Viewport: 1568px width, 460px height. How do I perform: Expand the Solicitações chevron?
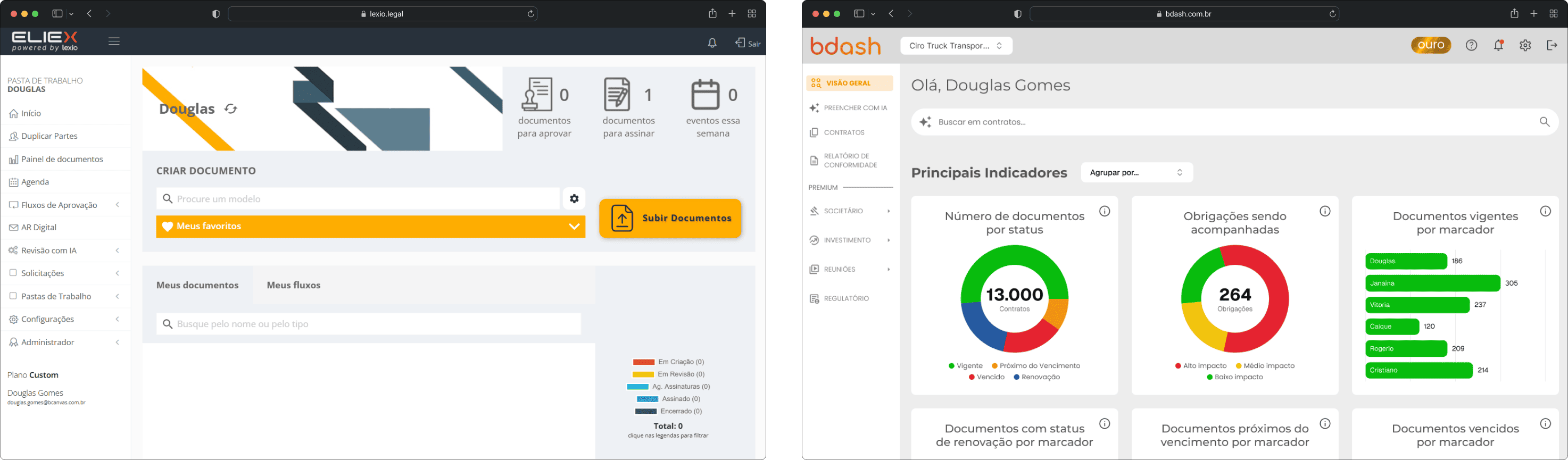click(118, 273)
